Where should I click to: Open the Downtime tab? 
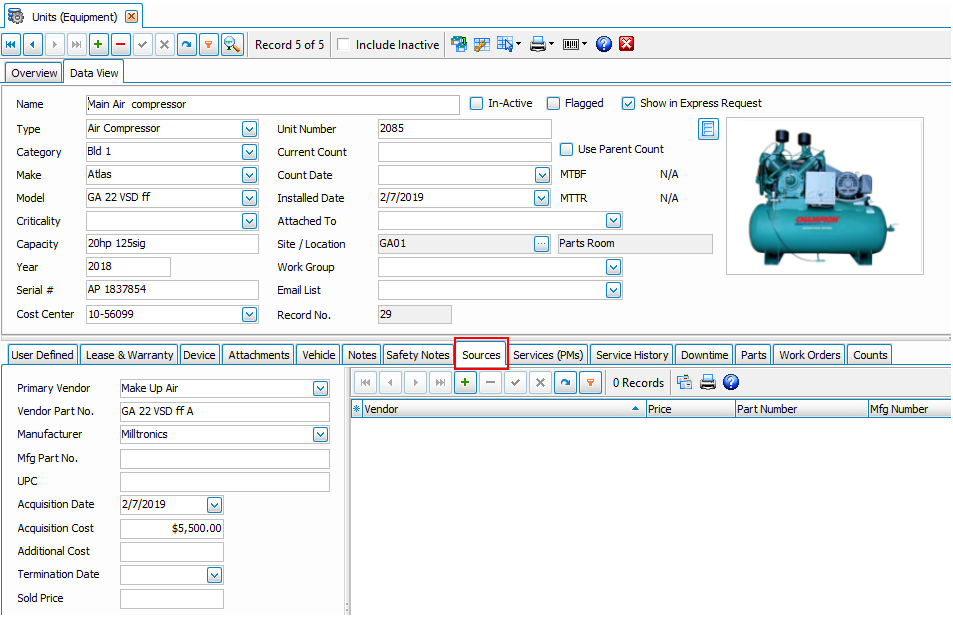(x=704, y=355)
